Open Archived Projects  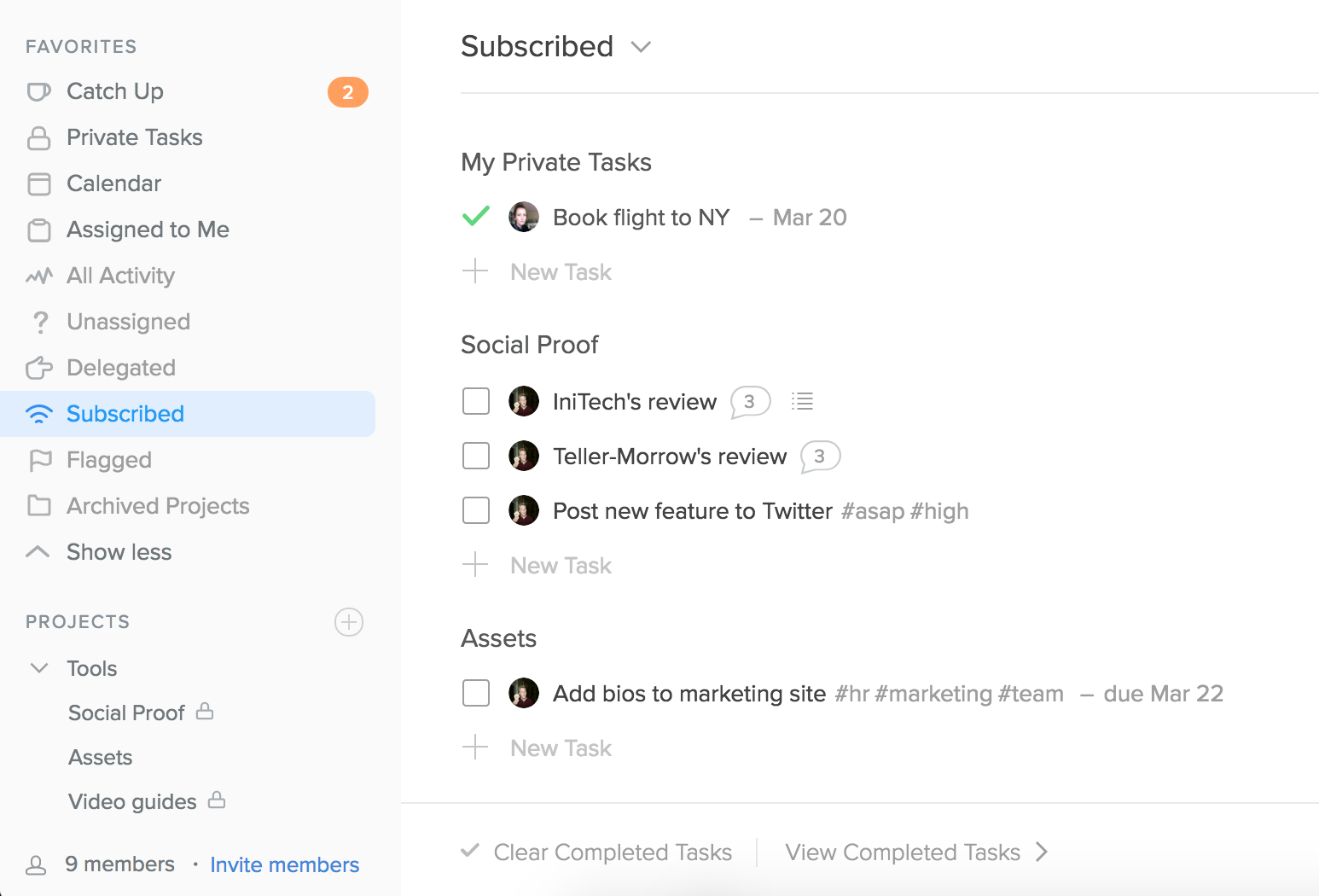coord(159,506)
